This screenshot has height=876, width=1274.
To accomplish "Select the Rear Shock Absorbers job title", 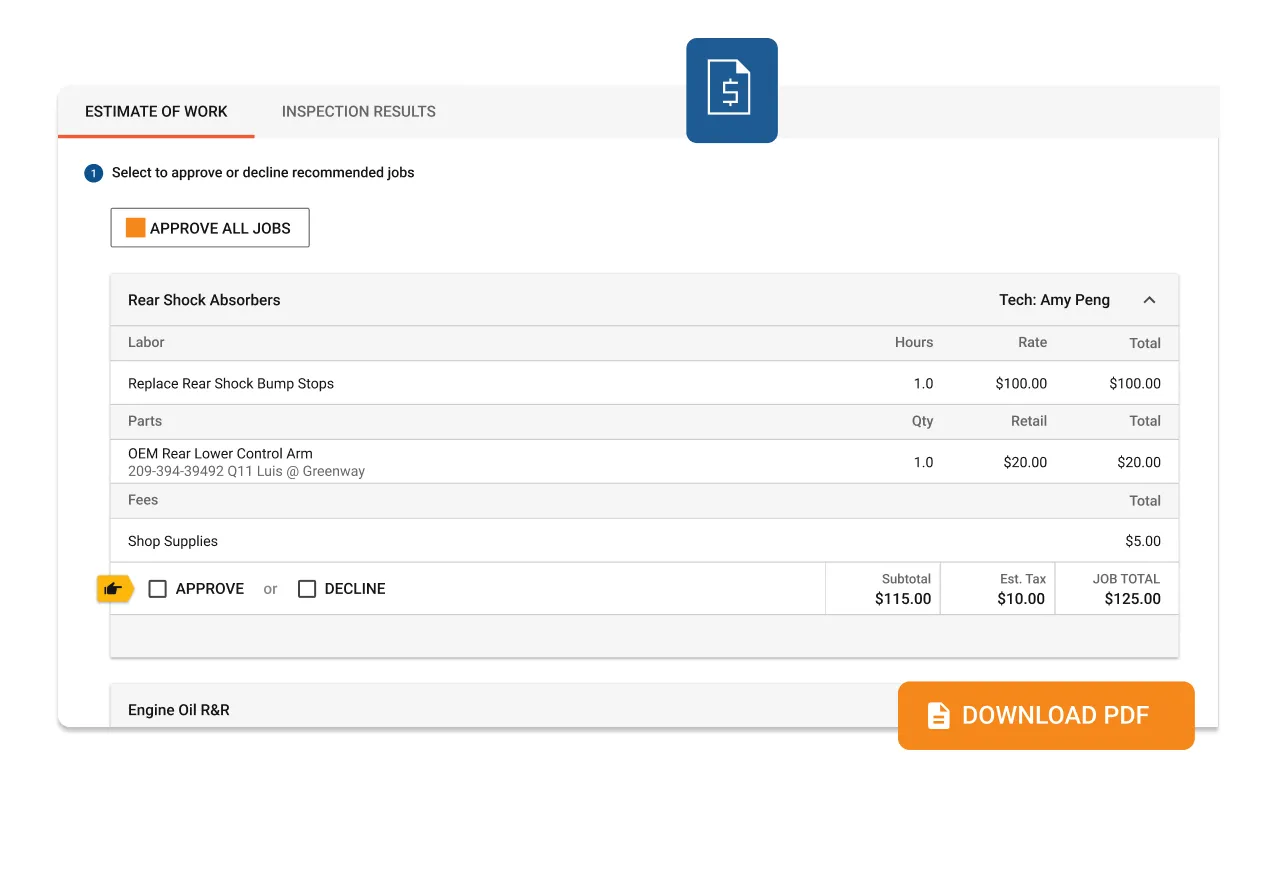I will [x=204, y=300].
